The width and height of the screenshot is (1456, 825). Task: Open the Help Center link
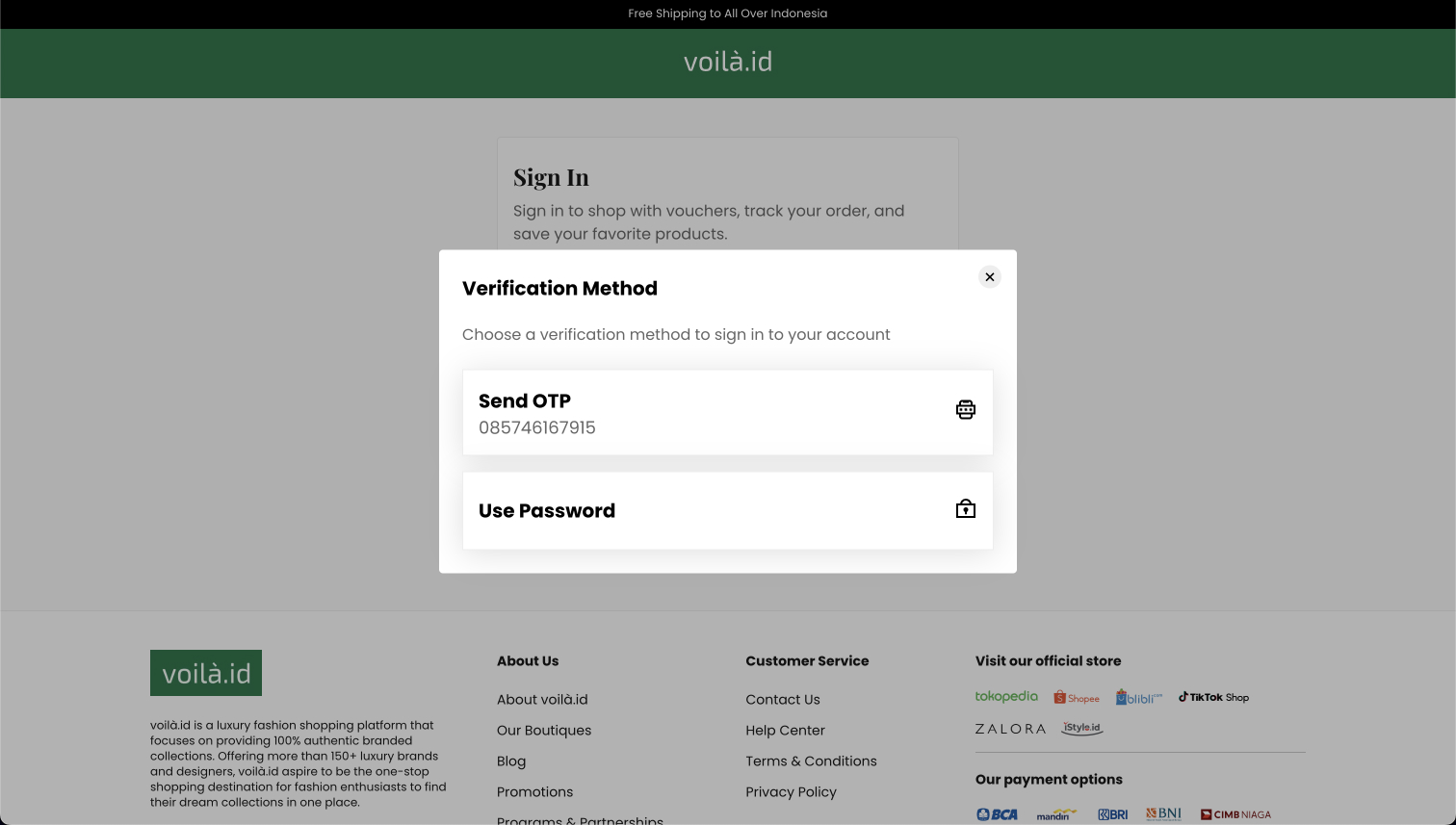[x=785, y=731]
